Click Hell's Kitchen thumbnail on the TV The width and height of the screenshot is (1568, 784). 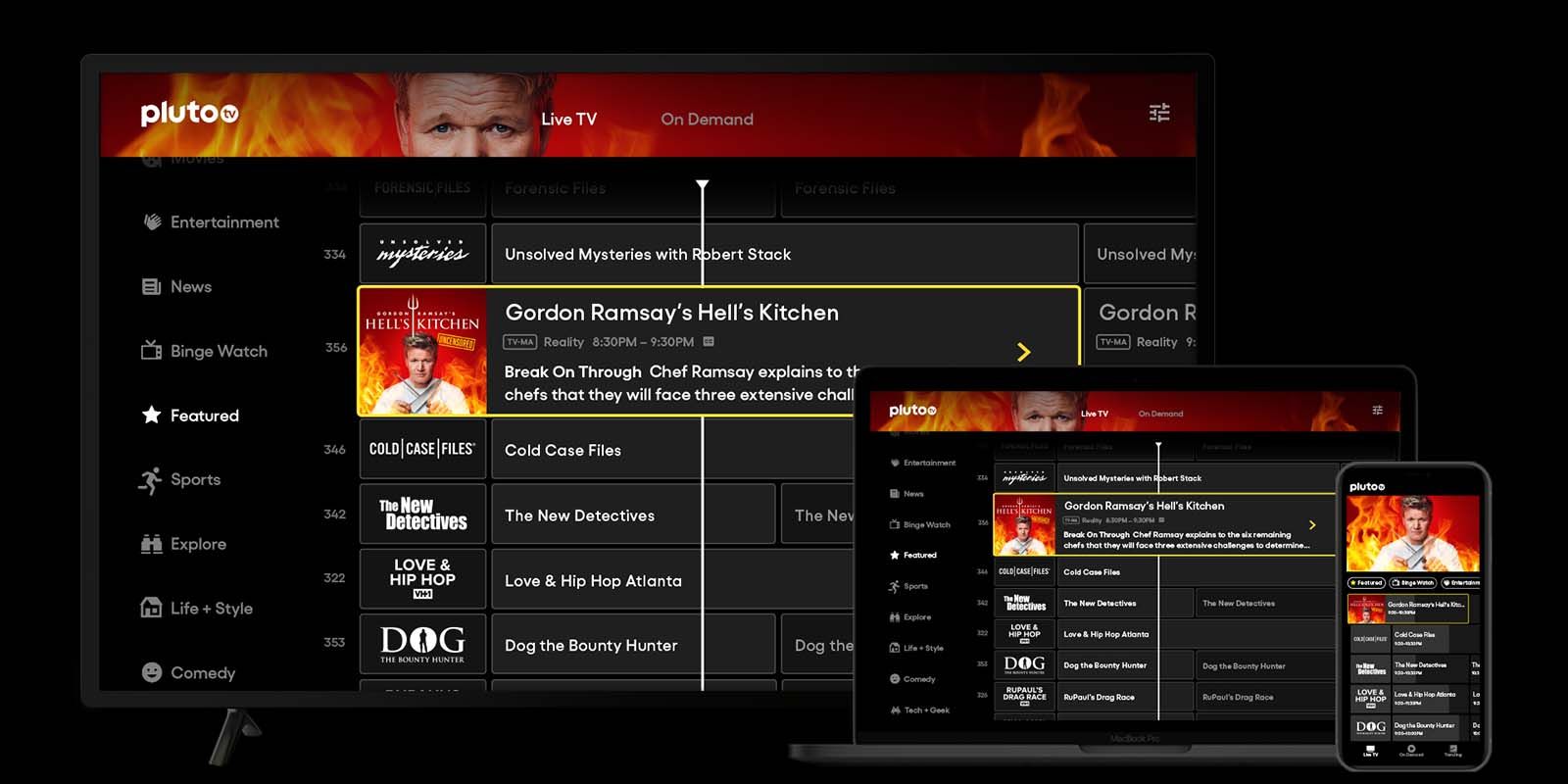point(422,351)
